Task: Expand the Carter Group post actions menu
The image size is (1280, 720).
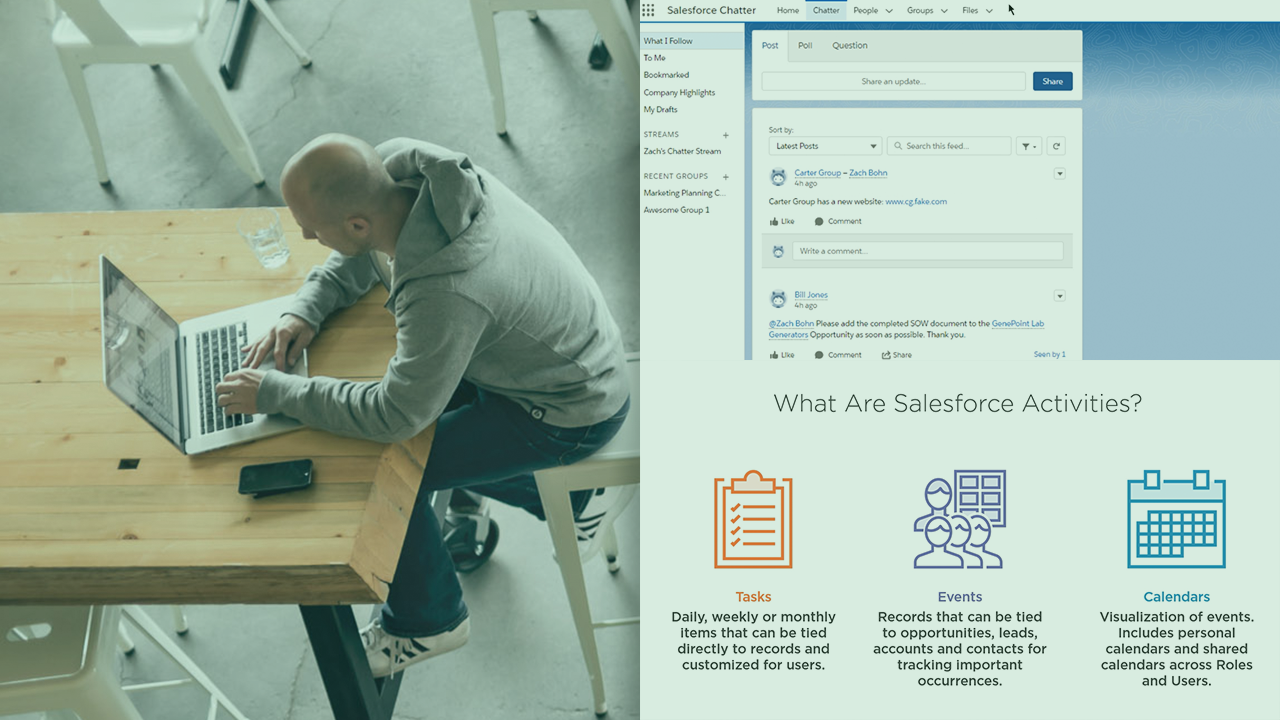Action: [x=1059, y=174]
